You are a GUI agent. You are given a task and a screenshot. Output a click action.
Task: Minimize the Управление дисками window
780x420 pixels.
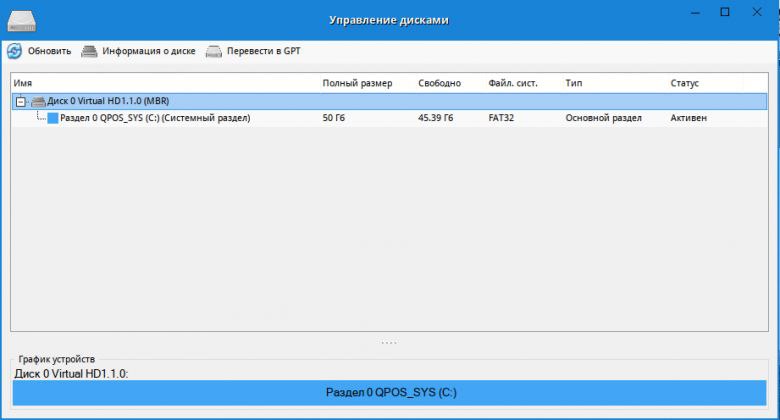click(695, 12)
